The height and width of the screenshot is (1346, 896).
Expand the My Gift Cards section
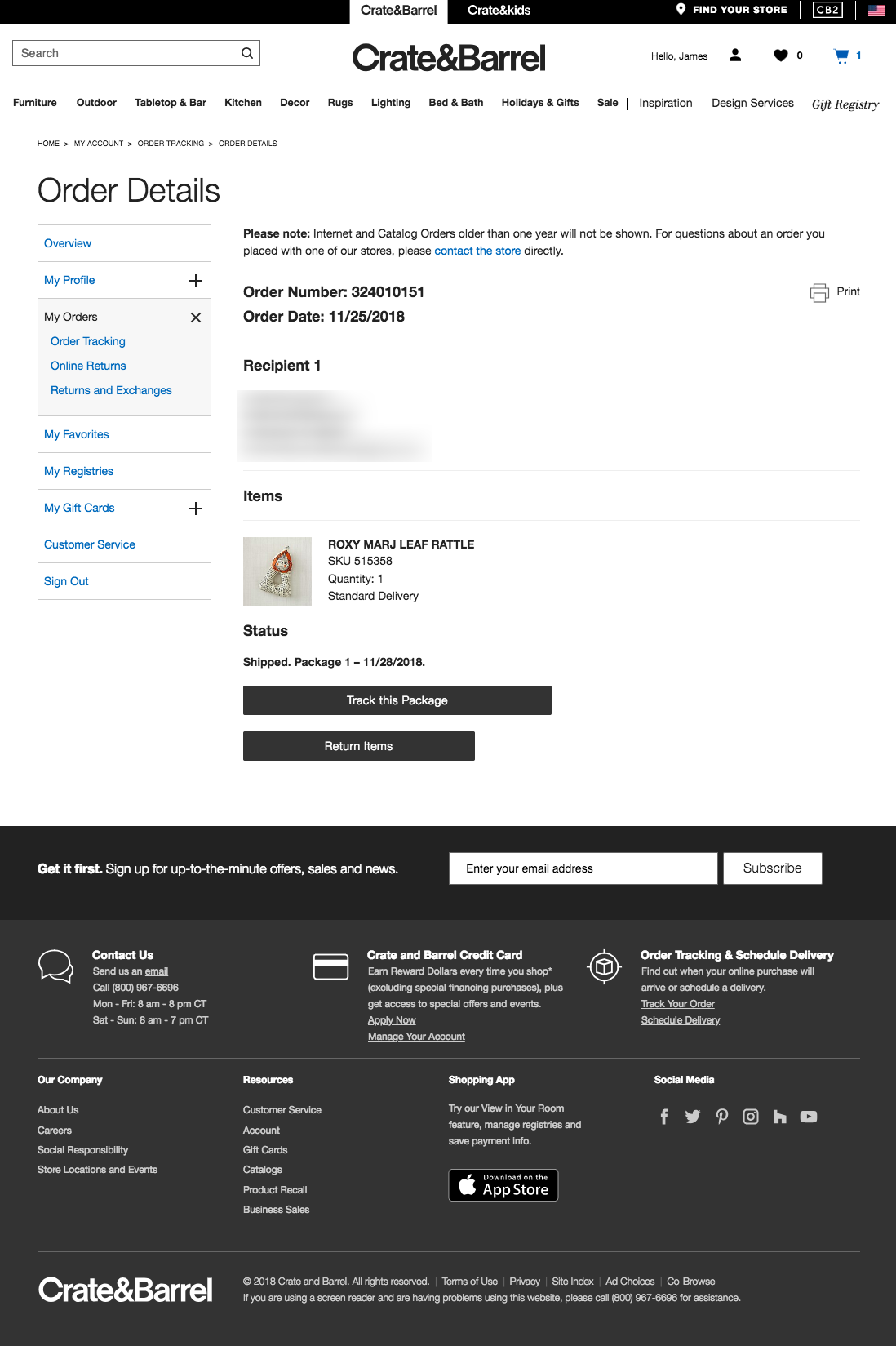point(196,509)
